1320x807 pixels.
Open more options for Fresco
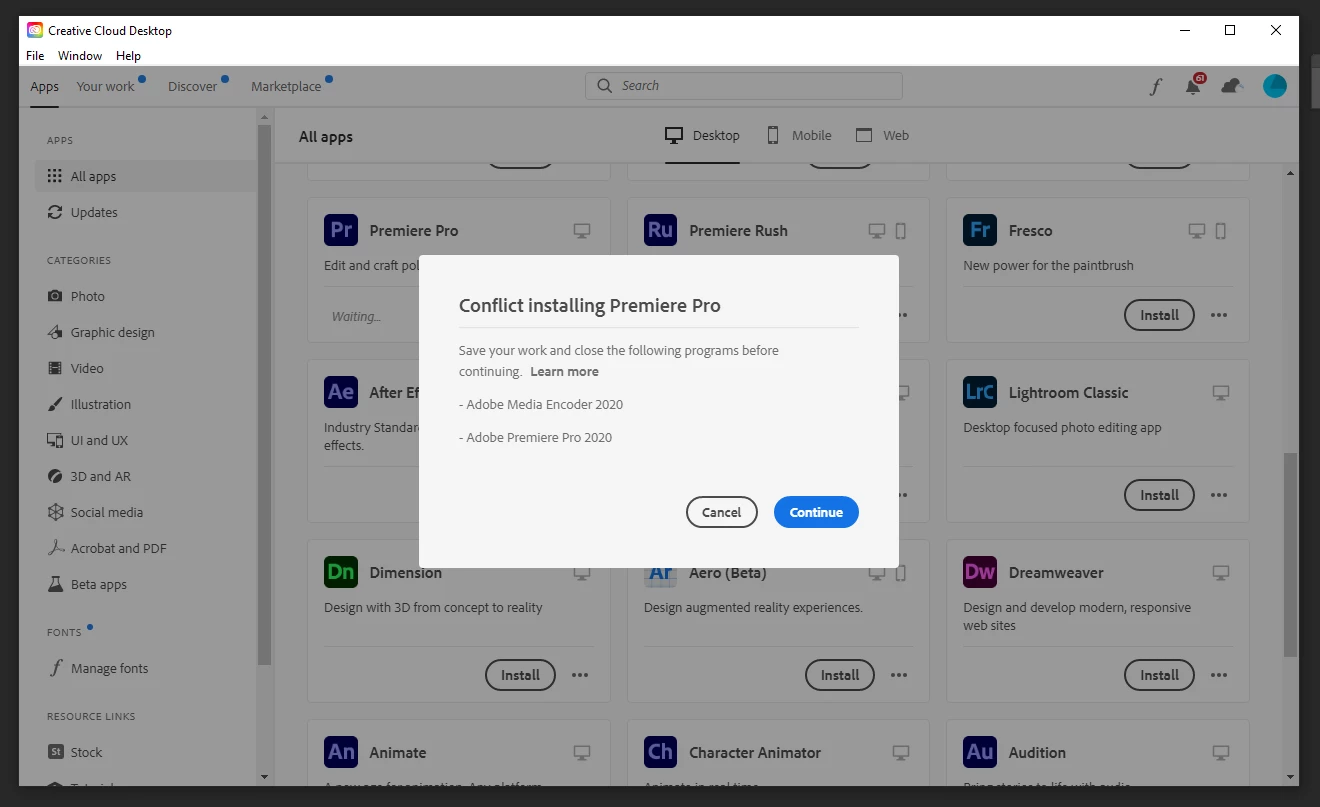(1219, 315)
